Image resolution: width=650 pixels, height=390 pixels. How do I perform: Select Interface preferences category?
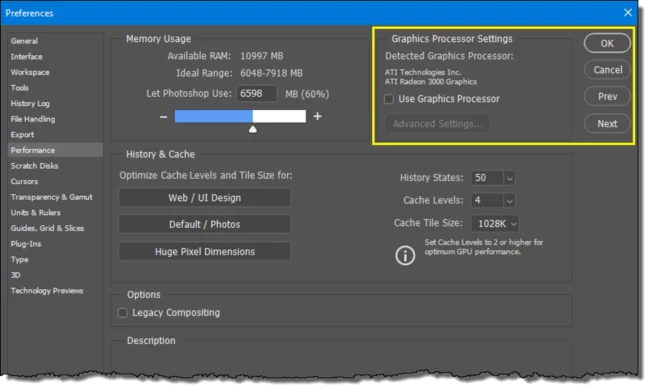pyautogui.click(x=55, y=57)
